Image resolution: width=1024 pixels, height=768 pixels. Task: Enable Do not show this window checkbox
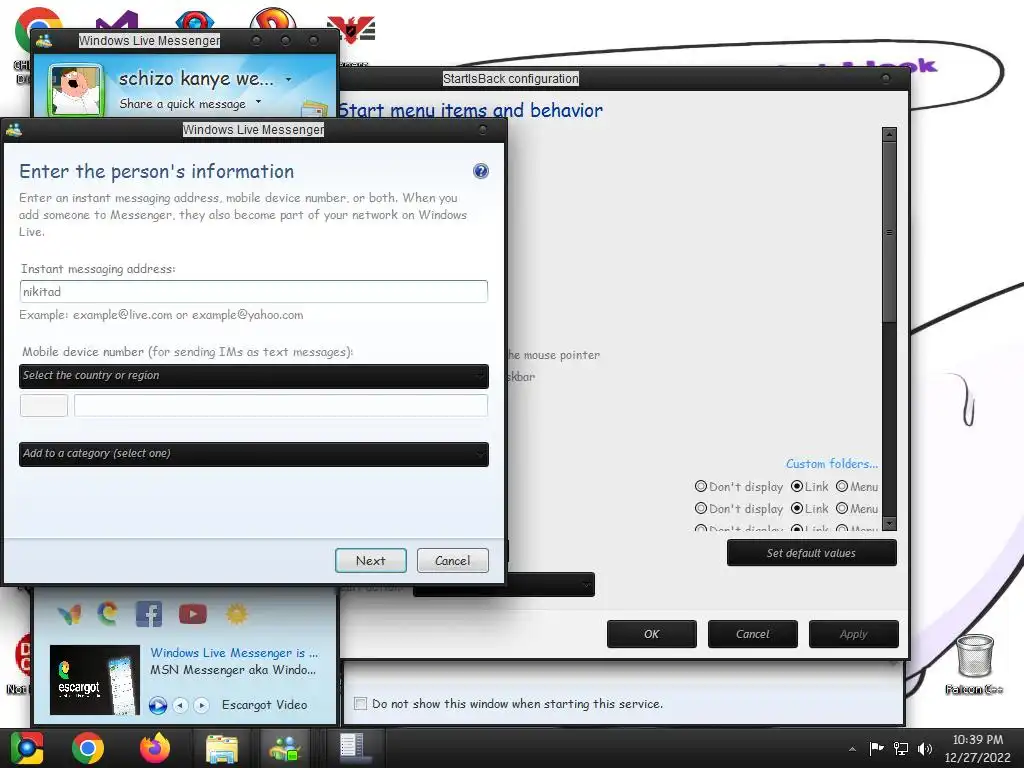[x=360, y=703]
